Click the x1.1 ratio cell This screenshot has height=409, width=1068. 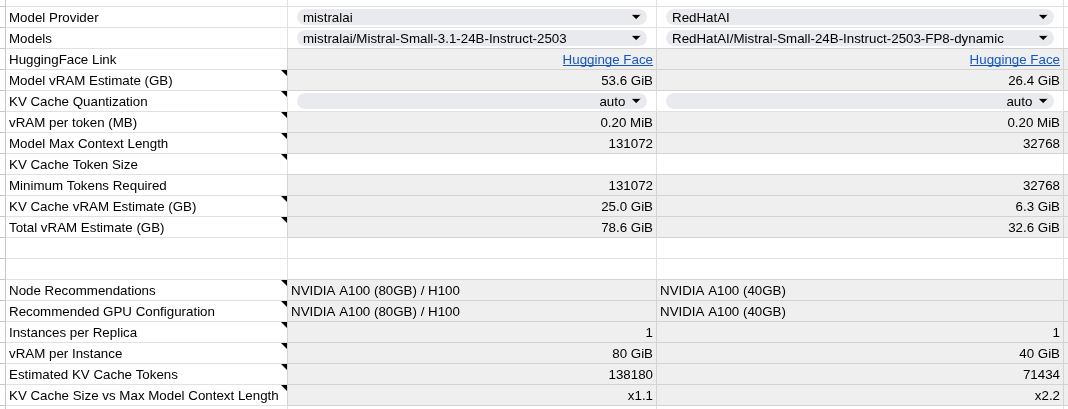(x=472, y=395)
